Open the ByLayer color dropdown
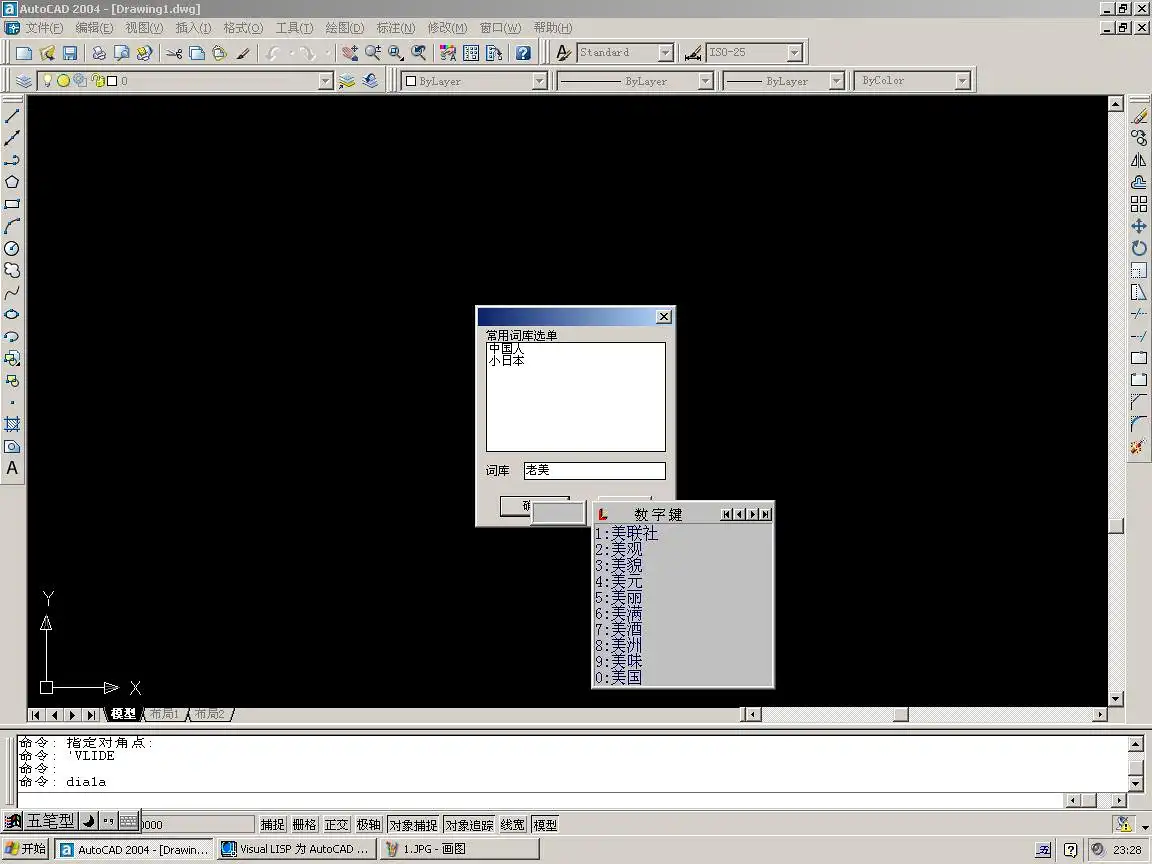 coord(539,82)
